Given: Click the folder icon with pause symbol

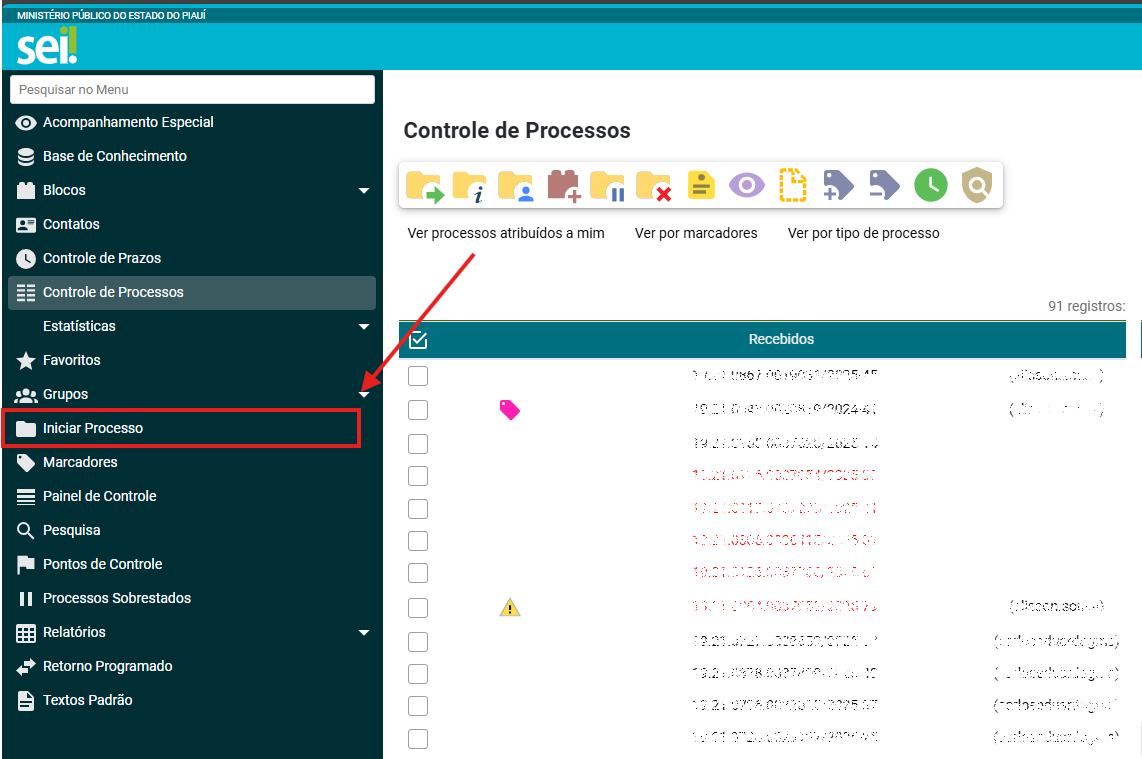Looking at the screenshot, I should pos(608,186).
